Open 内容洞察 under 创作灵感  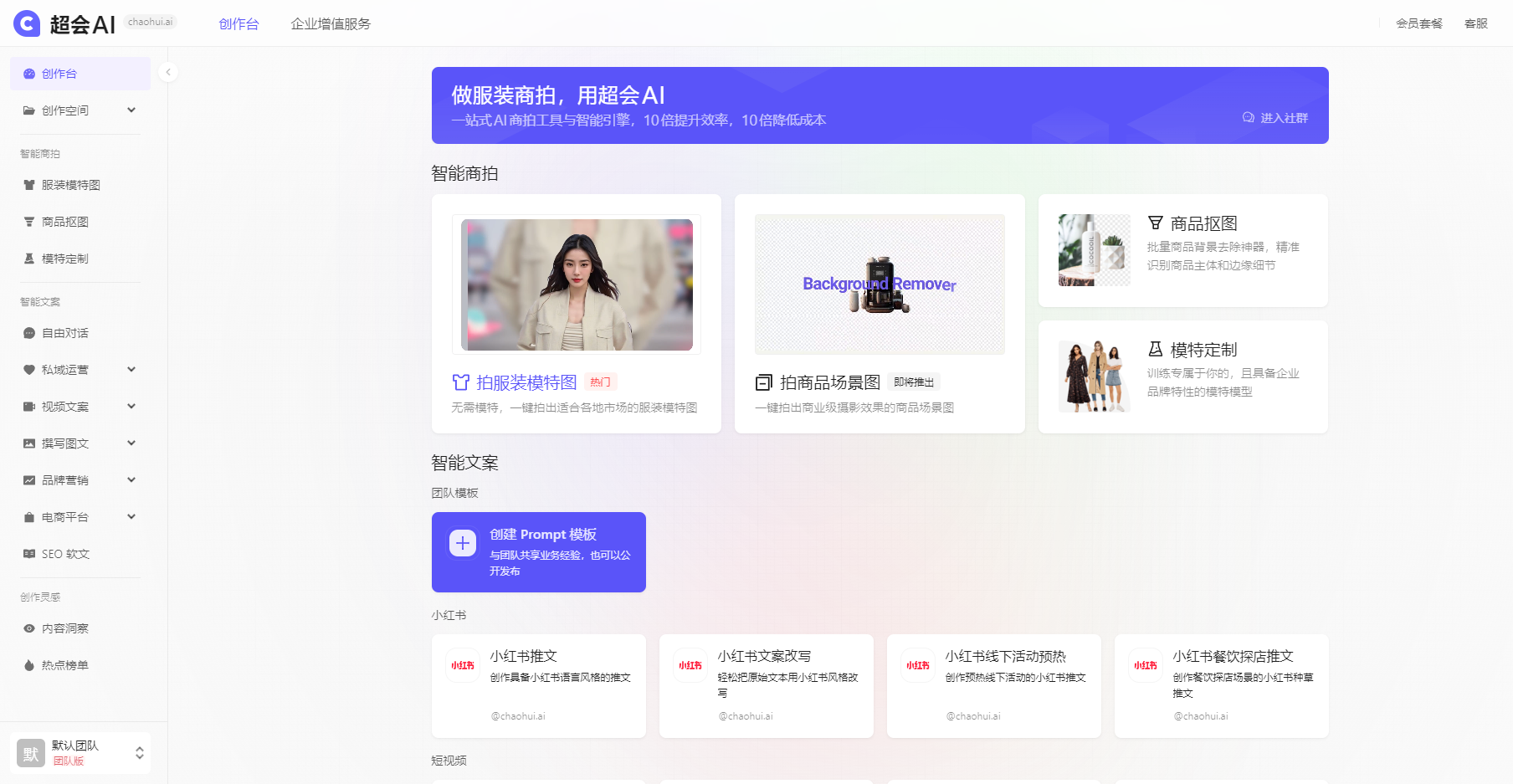(63, 628)
